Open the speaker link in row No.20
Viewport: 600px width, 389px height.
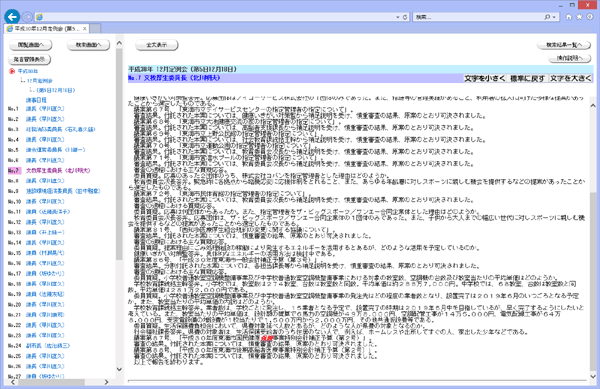coord(45,305)
